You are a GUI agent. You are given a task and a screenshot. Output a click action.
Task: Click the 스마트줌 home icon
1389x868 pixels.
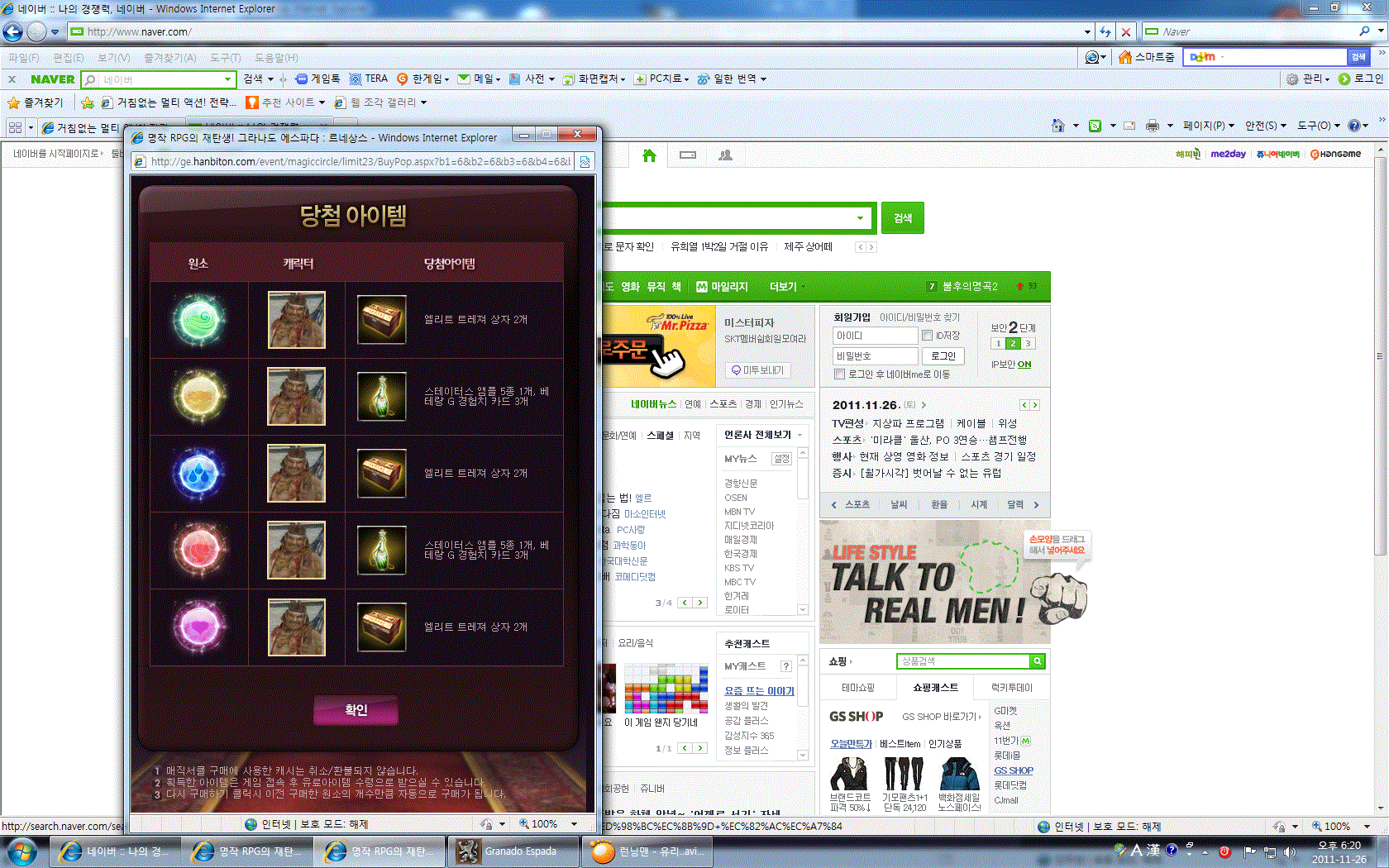(x=1146, y=57)
